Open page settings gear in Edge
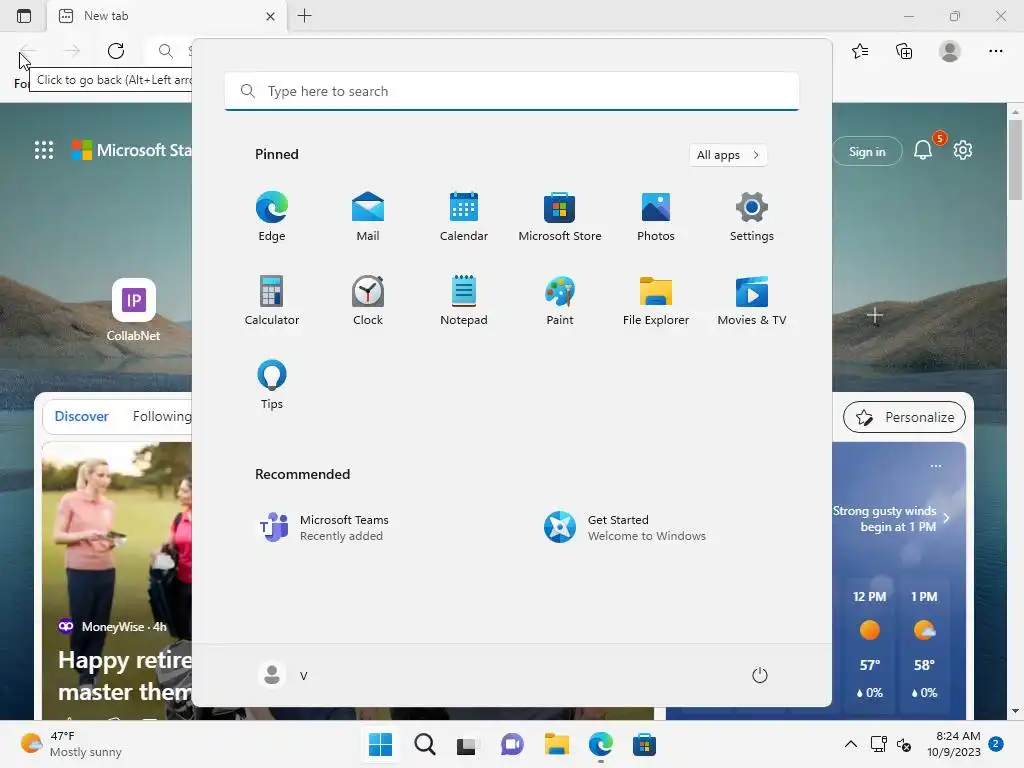Screen dimensions: 1024x768 point(963,150)
